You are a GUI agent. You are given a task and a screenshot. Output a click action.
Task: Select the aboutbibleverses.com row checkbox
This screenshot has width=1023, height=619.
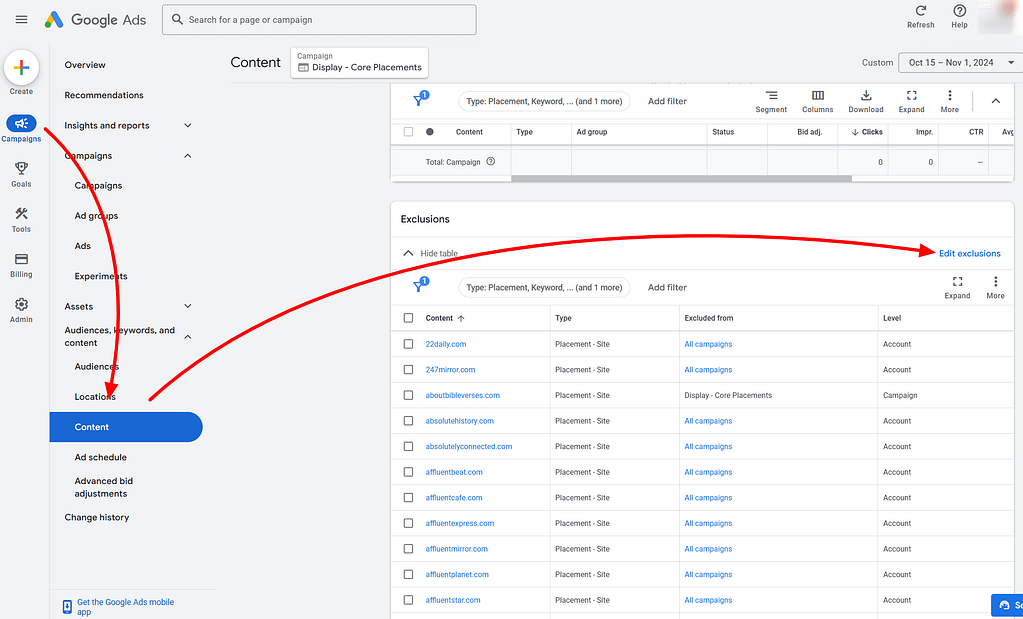[408, 395]
